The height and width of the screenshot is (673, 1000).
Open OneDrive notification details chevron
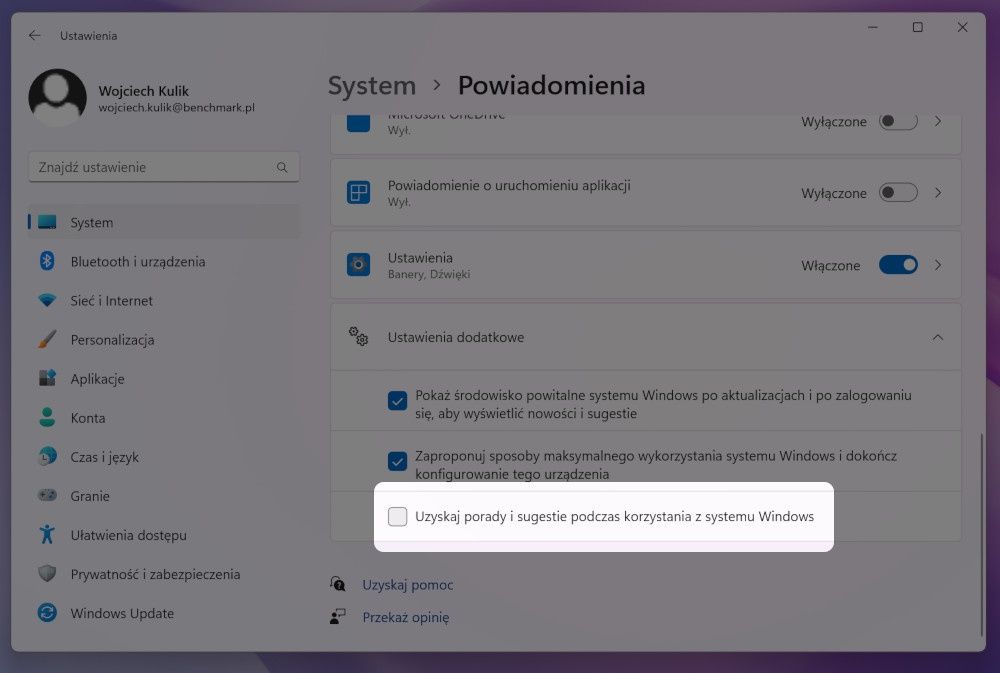[938, 121]
